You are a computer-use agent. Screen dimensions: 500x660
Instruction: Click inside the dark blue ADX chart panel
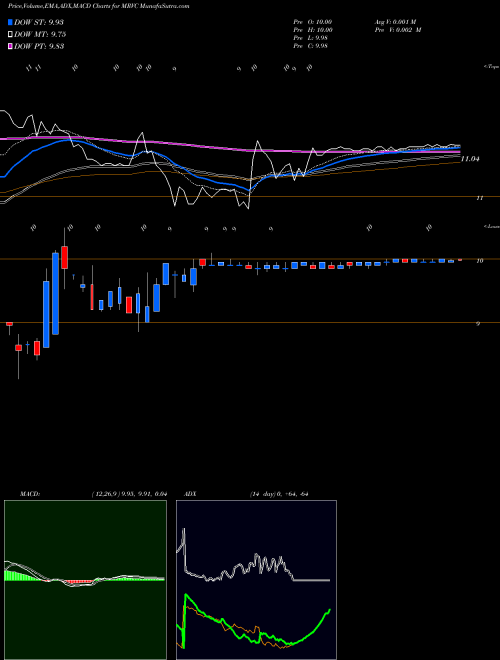(256, 580)
